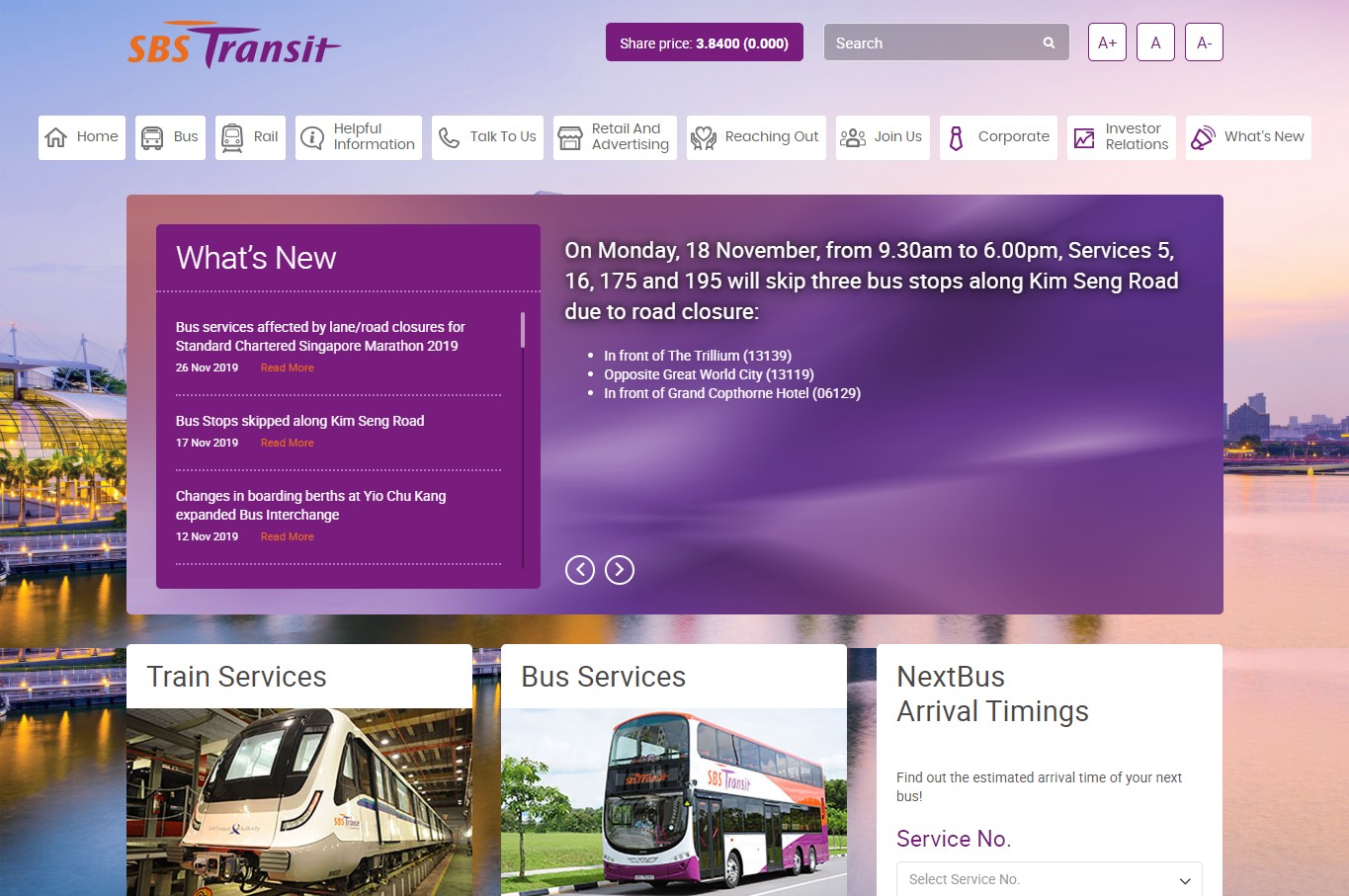Click the What's New panel heading

coord(256,258)
